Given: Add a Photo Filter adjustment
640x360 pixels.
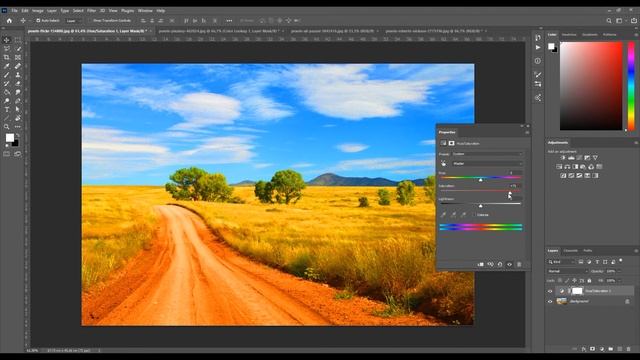Looking at the screenshot, I should [583, 167].
